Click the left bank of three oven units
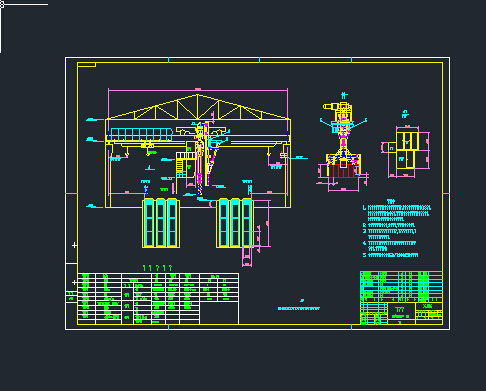The width and height of the screenshot is (486, 391). (161, 223)
